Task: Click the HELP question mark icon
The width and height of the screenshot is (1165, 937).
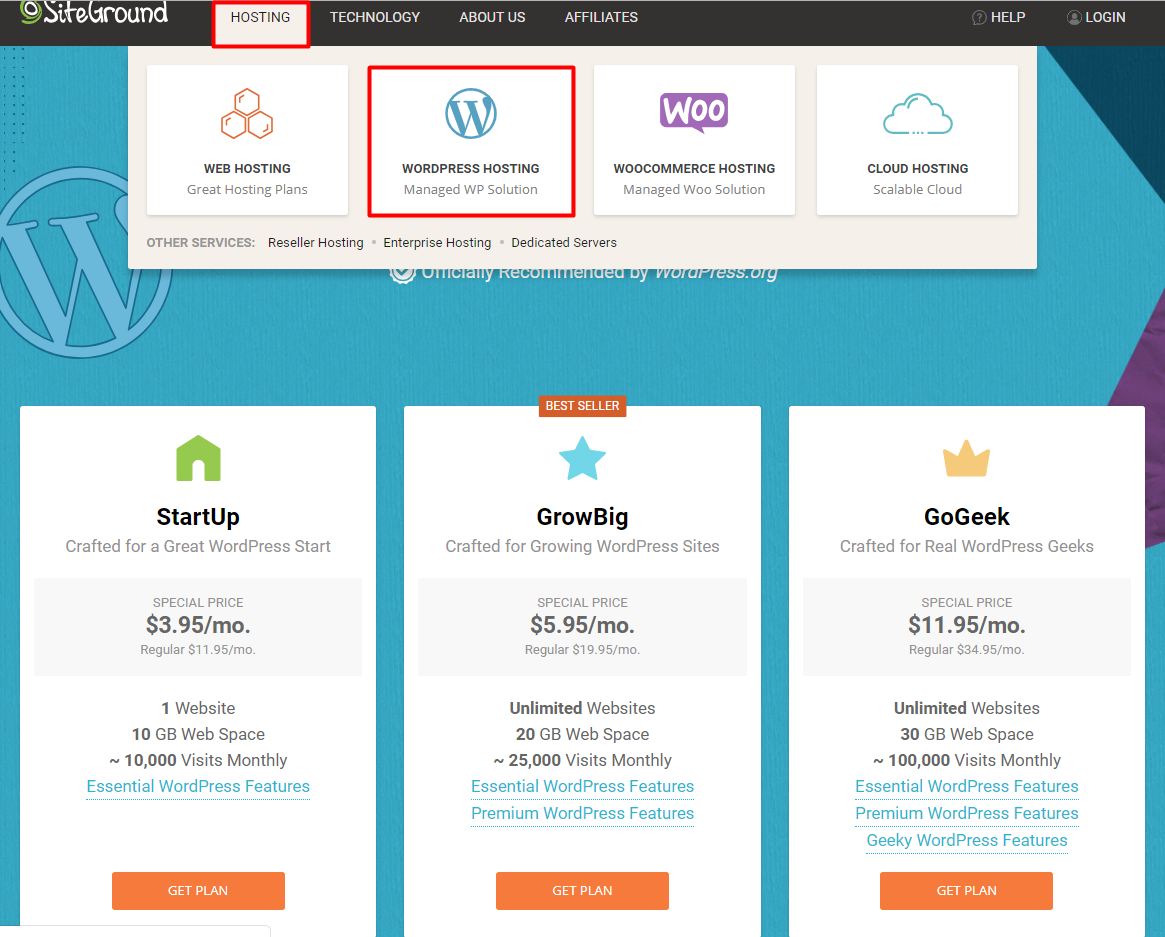Action: pos(979,17)
